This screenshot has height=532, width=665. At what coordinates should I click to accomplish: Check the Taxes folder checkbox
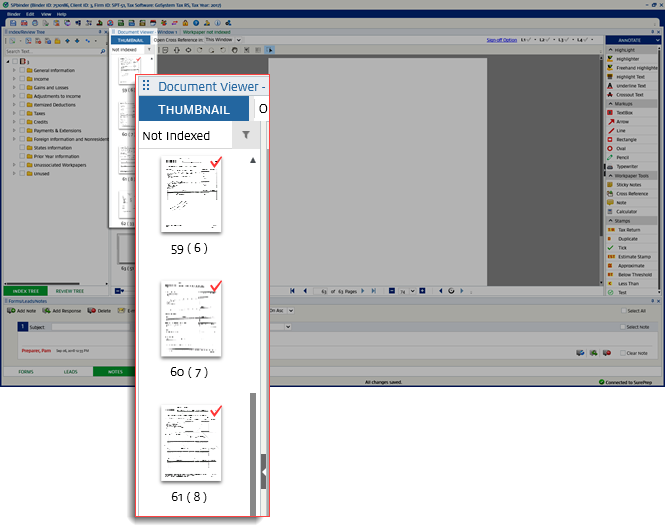pyautogui.click(x=22, y=113)
